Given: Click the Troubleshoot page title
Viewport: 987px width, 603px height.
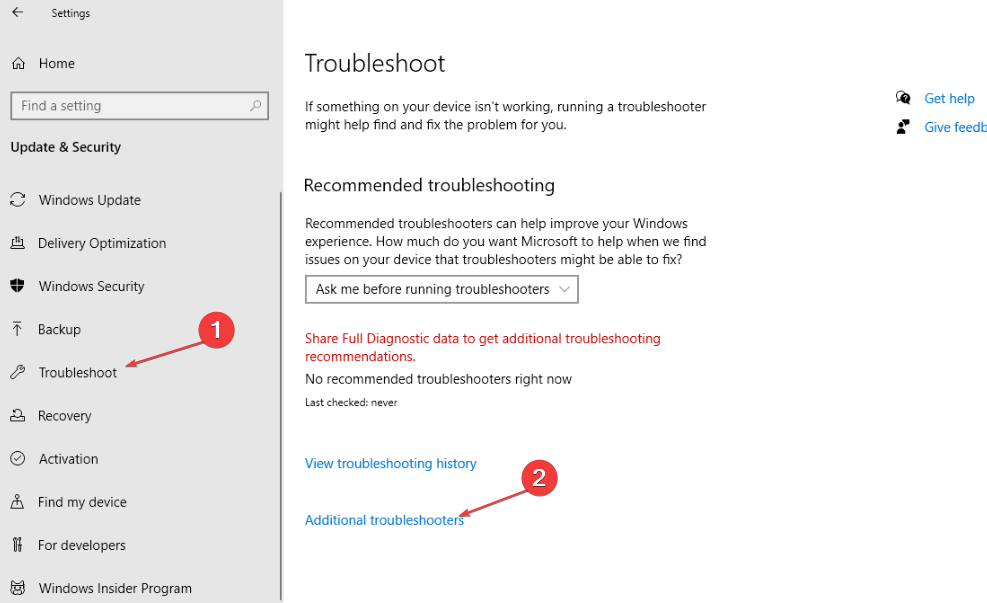Looking at the screenshot, I should [375, 64].
